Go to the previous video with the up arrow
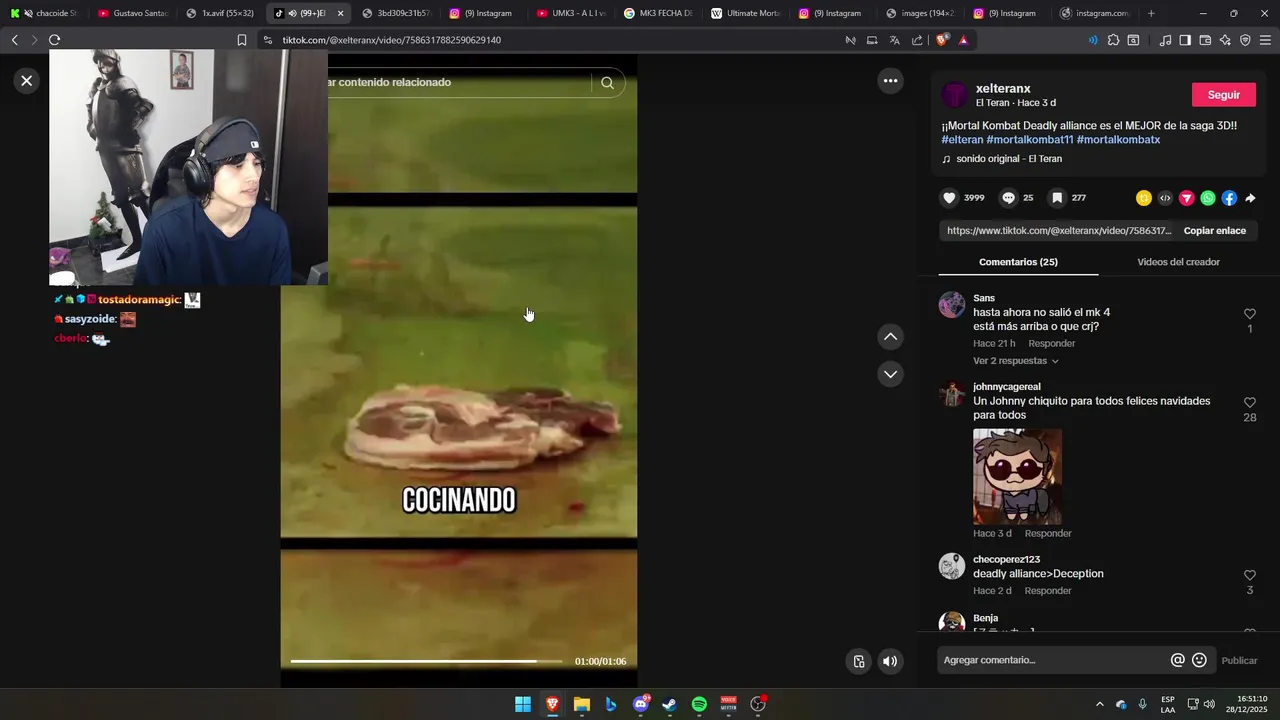1280x720 pixels. [x=890, y=337]
